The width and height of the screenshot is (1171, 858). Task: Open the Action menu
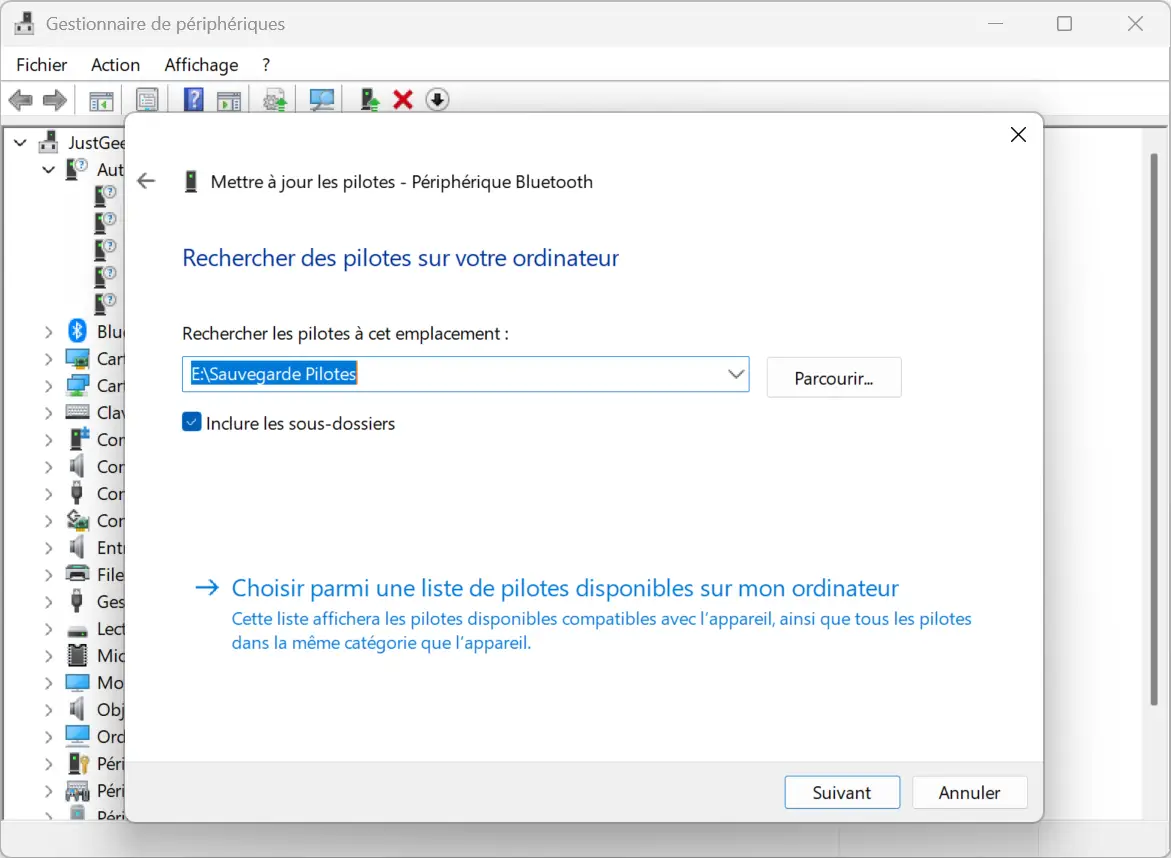(115, 65)
